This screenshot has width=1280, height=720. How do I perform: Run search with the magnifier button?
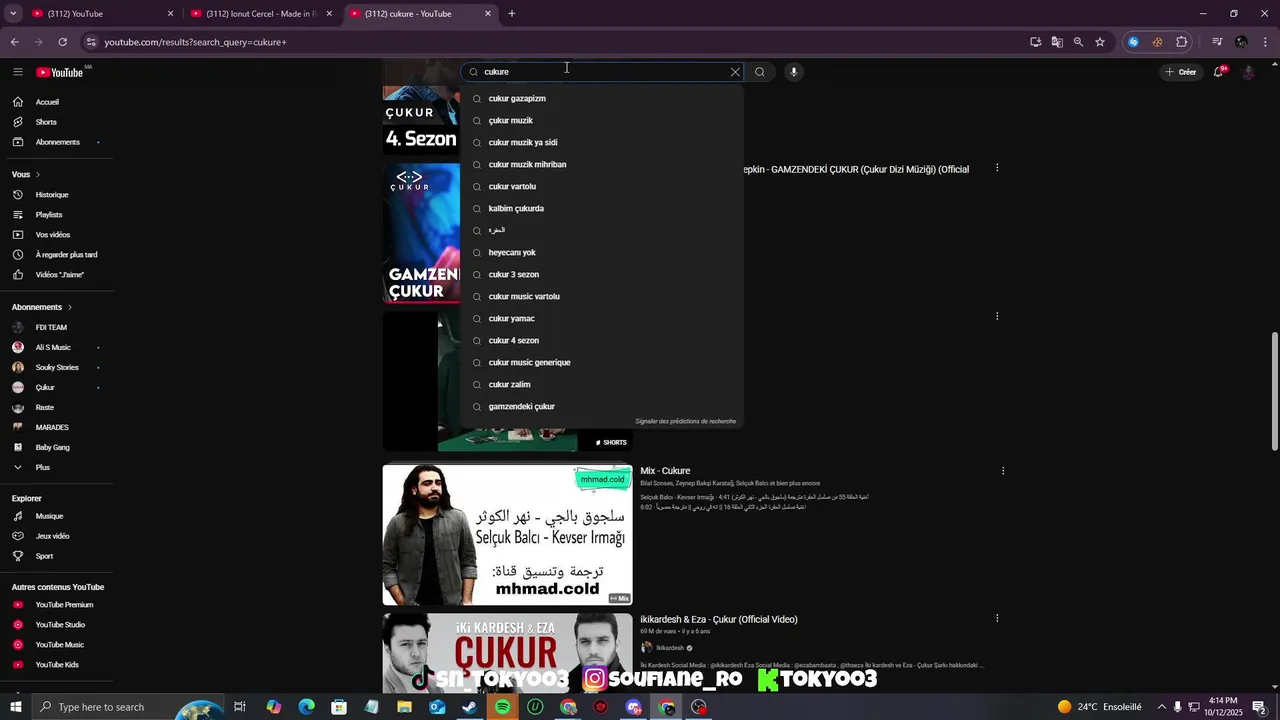click(760, 72)
